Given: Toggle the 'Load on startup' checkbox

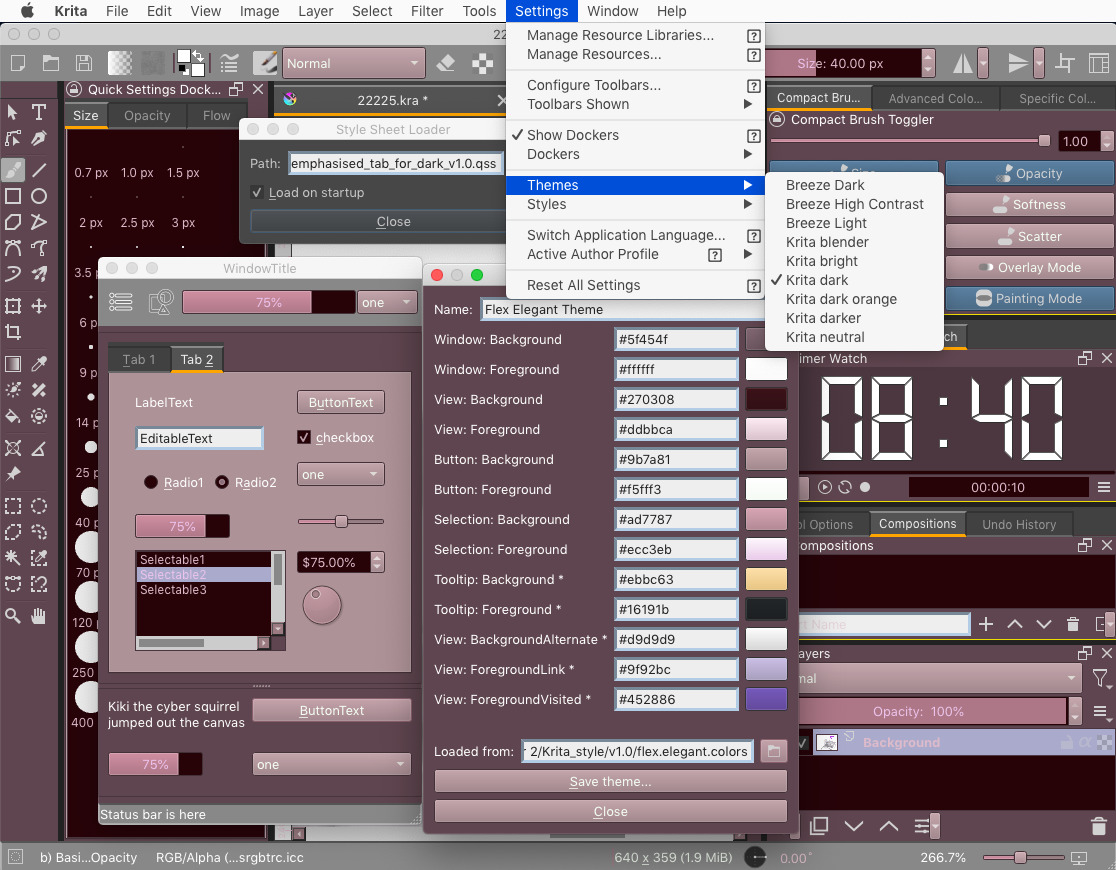Looking at the screenshot, I should pyautogui.click(x=258, y=193).
